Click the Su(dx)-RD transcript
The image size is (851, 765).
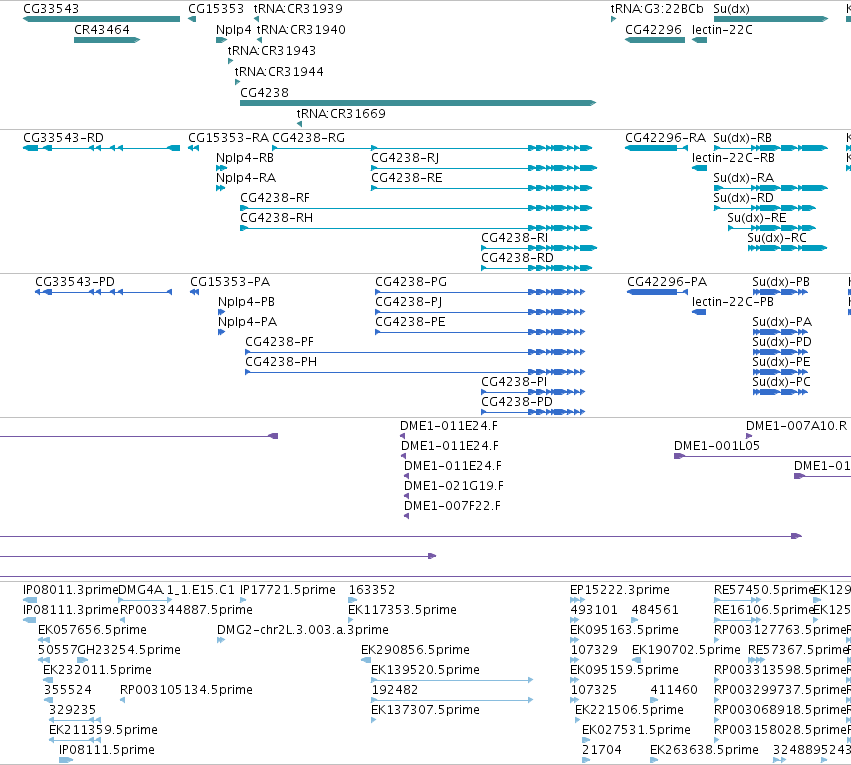click(x=744, y=198)
